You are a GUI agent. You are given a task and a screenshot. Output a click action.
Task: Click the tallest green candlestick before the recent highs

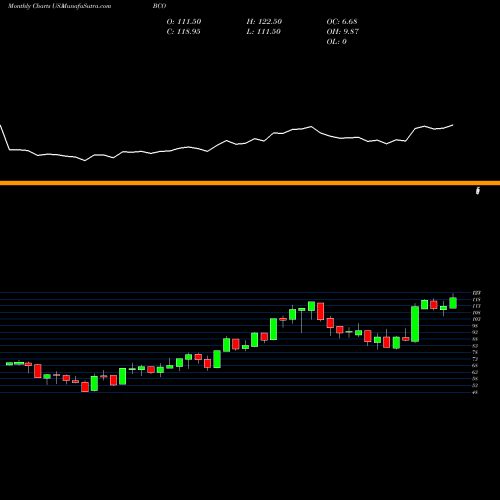[x=415, y=324]
